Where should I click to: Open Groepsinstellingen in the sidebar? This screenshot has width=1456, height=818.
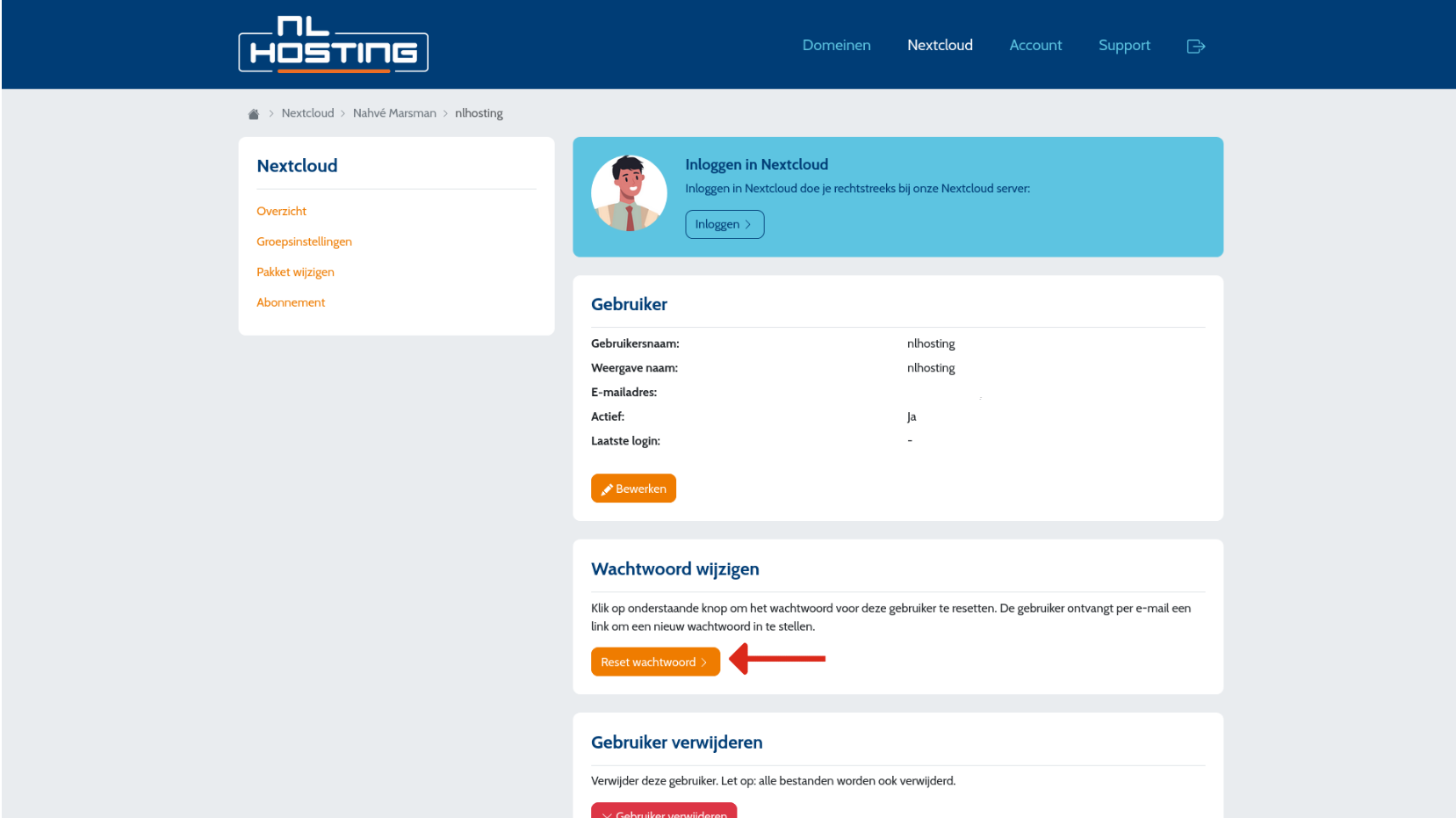tap(304, 242)
